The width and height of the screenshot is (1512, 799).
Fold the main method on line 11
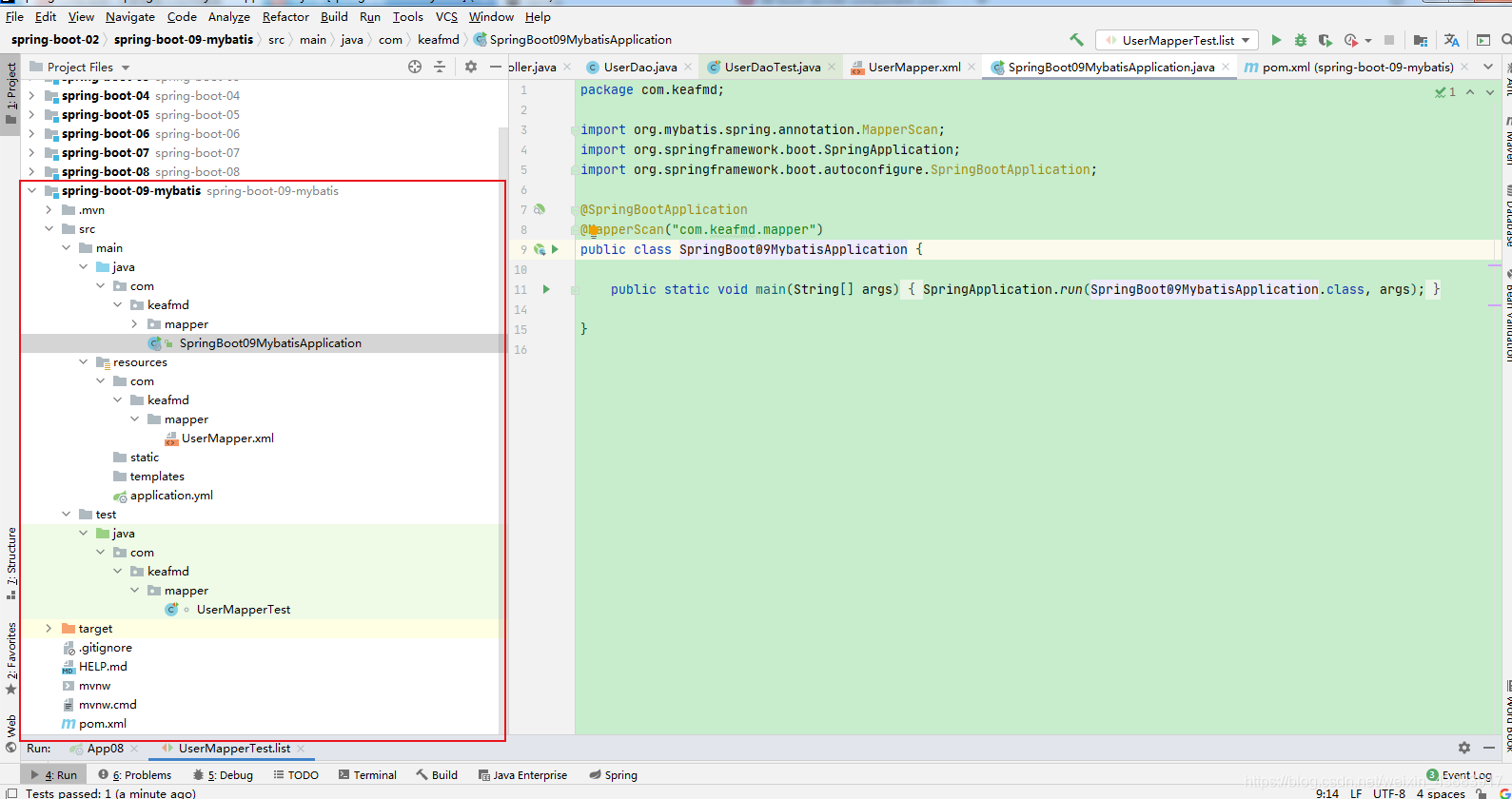pos(575,289)
